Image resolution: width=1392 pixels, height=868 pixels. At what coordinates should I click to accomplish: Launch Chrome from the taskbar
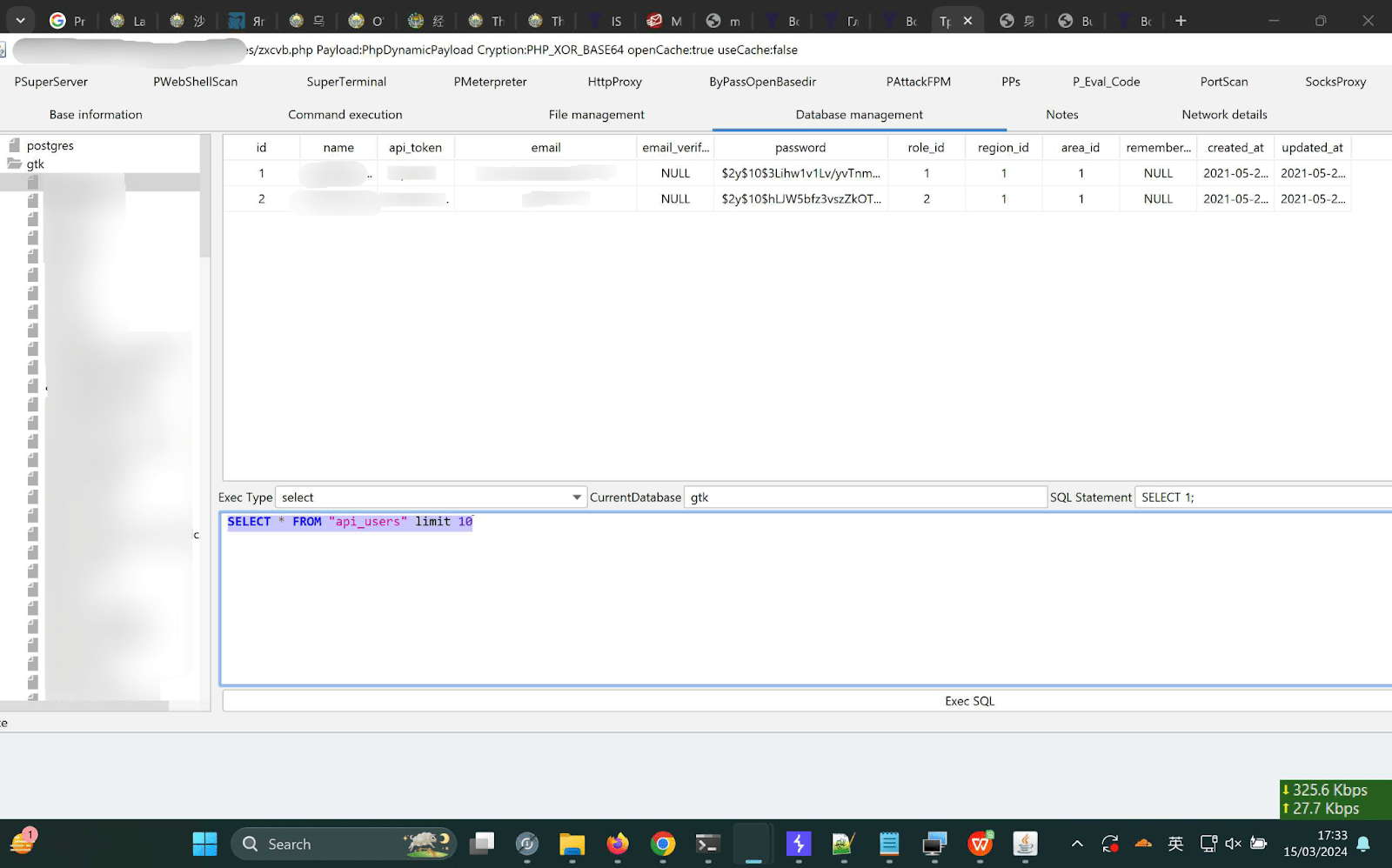pyautogui.click(x=663, y=843)
